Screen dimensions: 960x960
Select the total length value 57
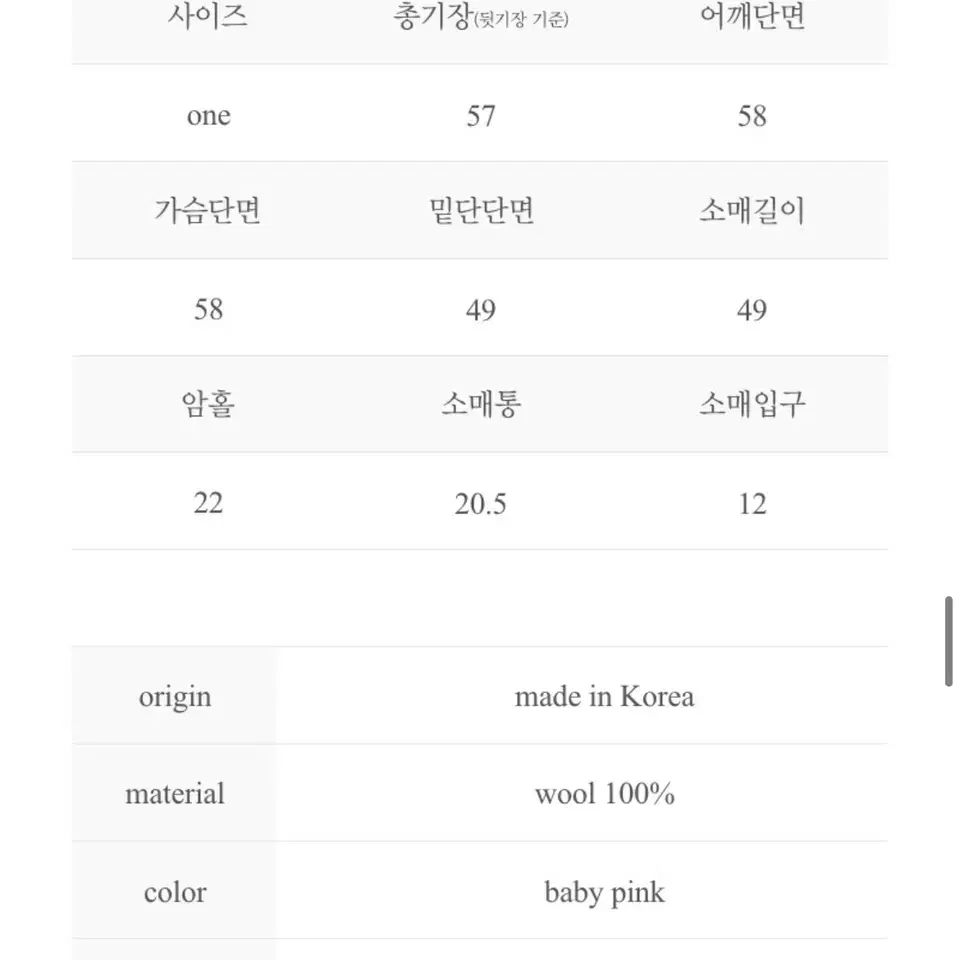pos(481,116)
